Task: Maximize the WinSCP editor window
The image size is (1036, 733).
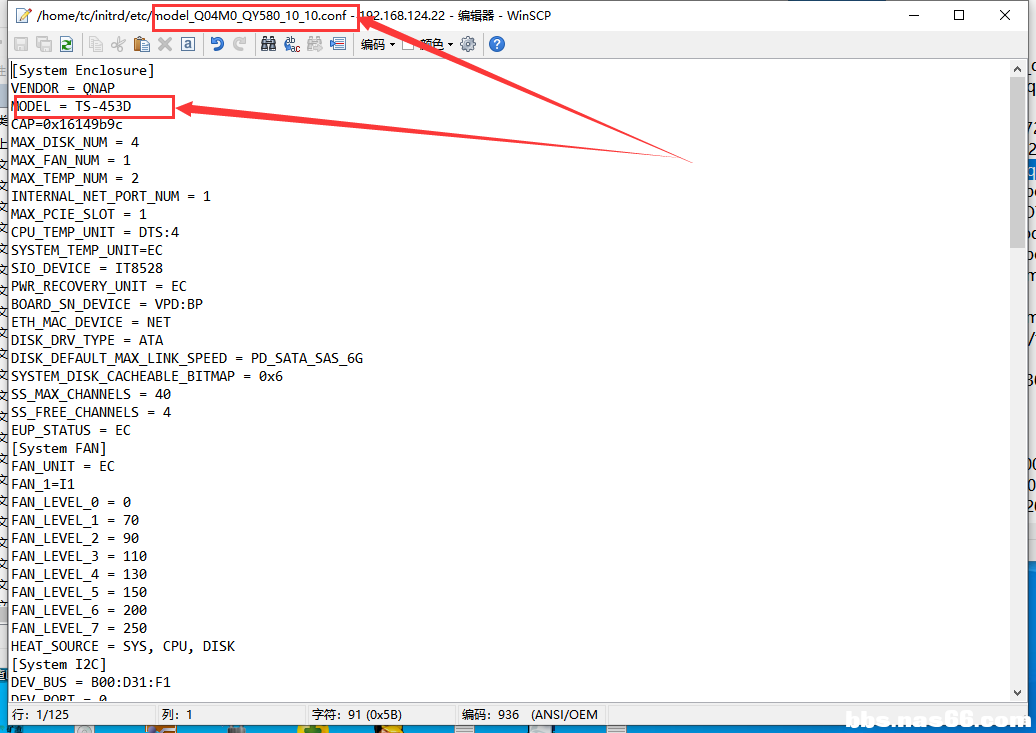Action: pos(959,15)
